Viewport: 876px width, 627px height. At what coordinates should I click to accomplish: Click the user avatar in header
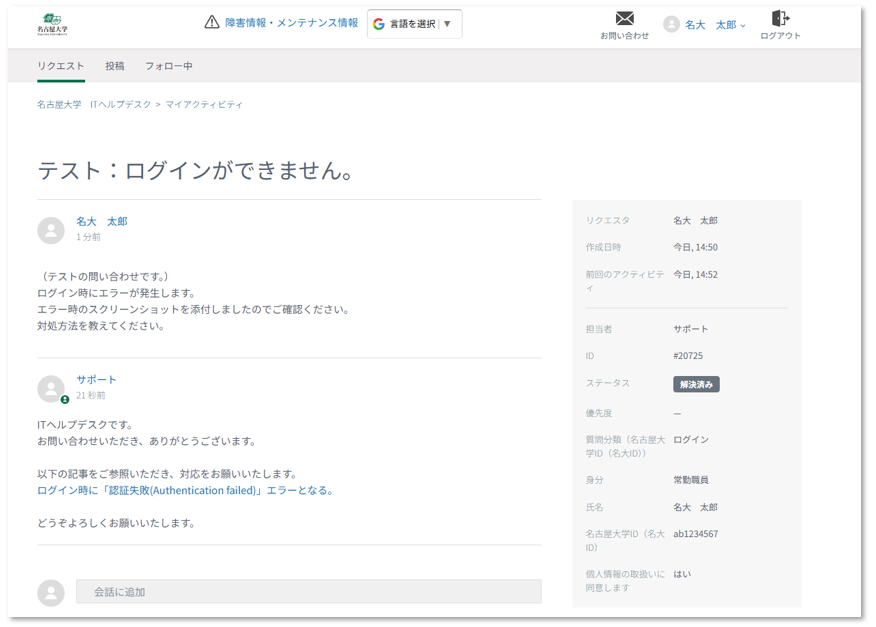(x=671, y=25)
